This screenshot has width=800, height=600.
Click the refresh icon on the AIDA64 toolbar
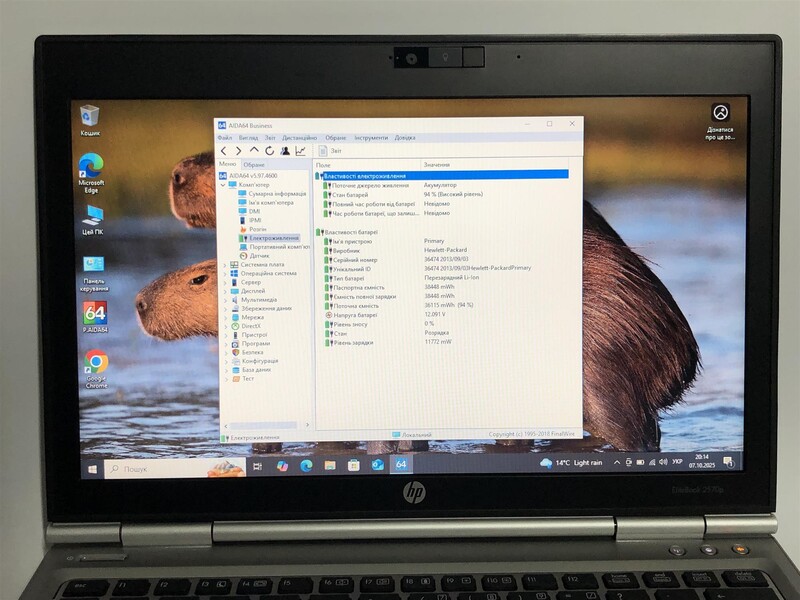[268, 150]
